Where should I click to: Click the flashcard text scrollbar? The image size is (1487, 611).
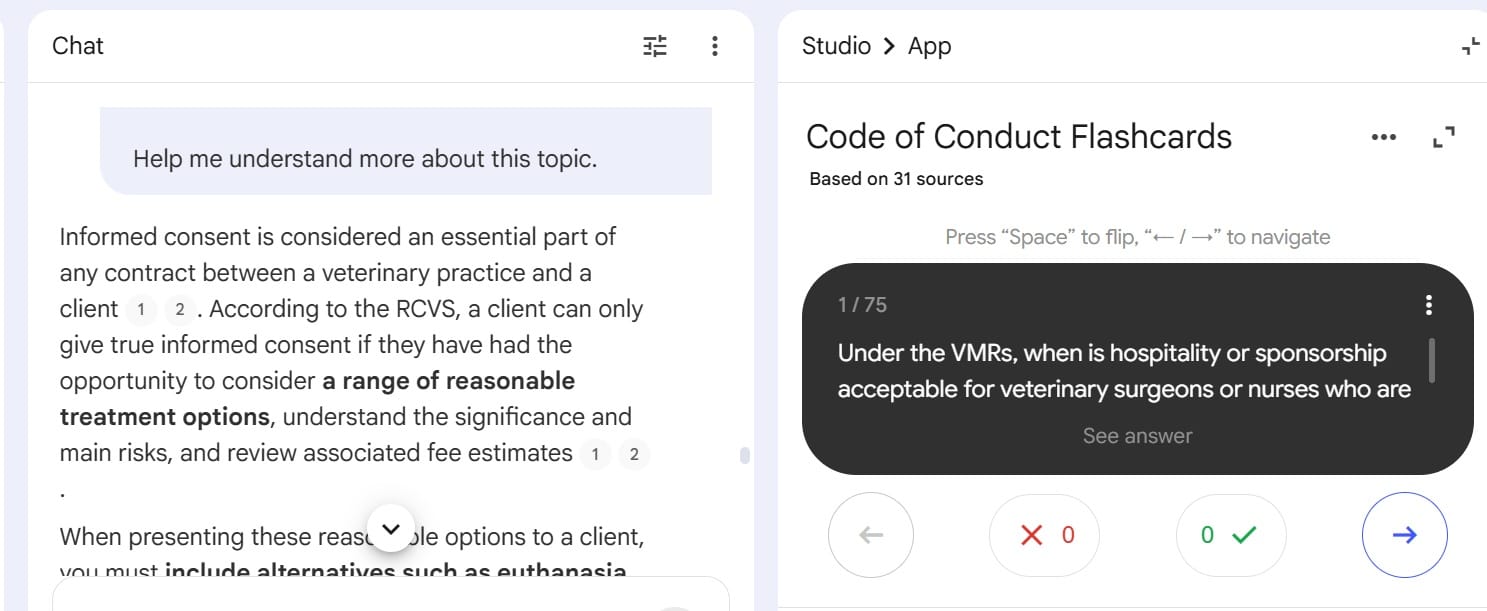(x=1432, y=360)
